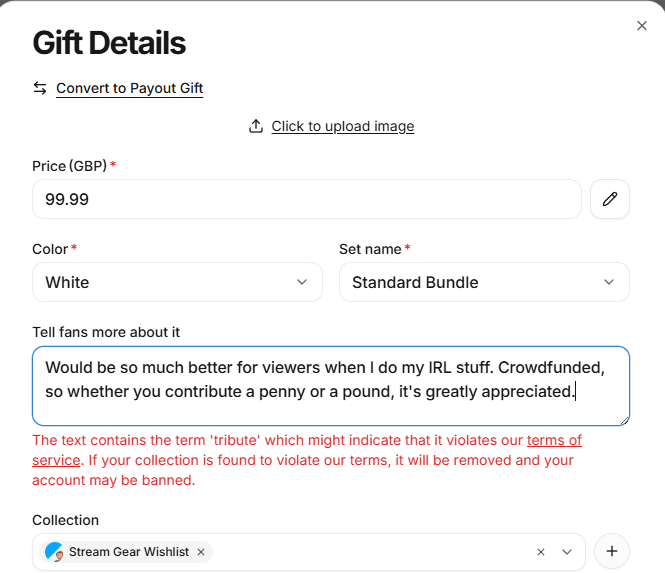665x573 pixels.
Task: Open Convert to Payout Gift link
Action: click(129, 88)
